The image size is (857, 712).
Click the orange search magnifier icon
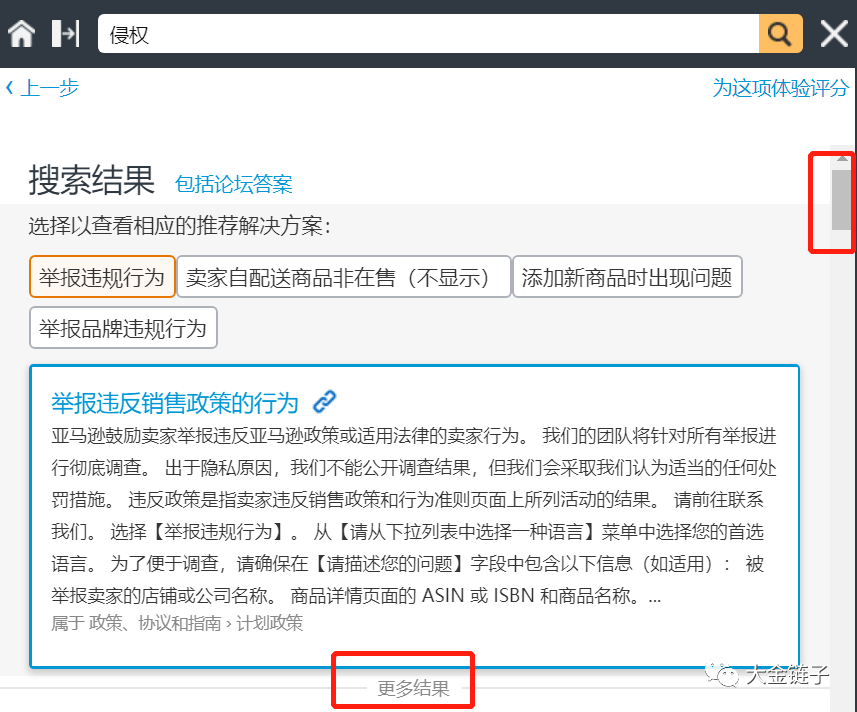point(780,33)
